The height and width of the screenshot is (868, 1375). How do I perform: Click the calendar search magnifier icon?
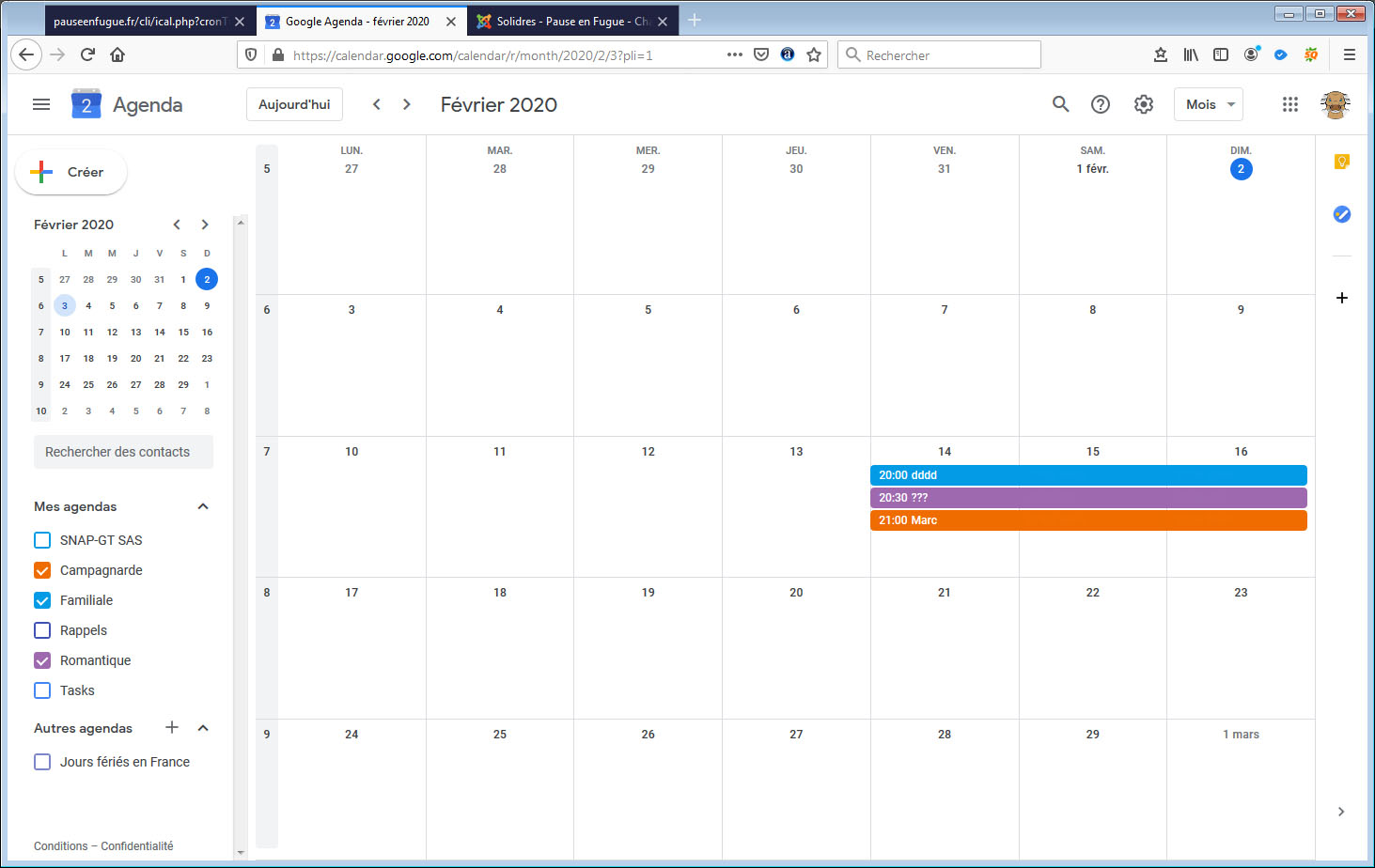[1060, 104]
